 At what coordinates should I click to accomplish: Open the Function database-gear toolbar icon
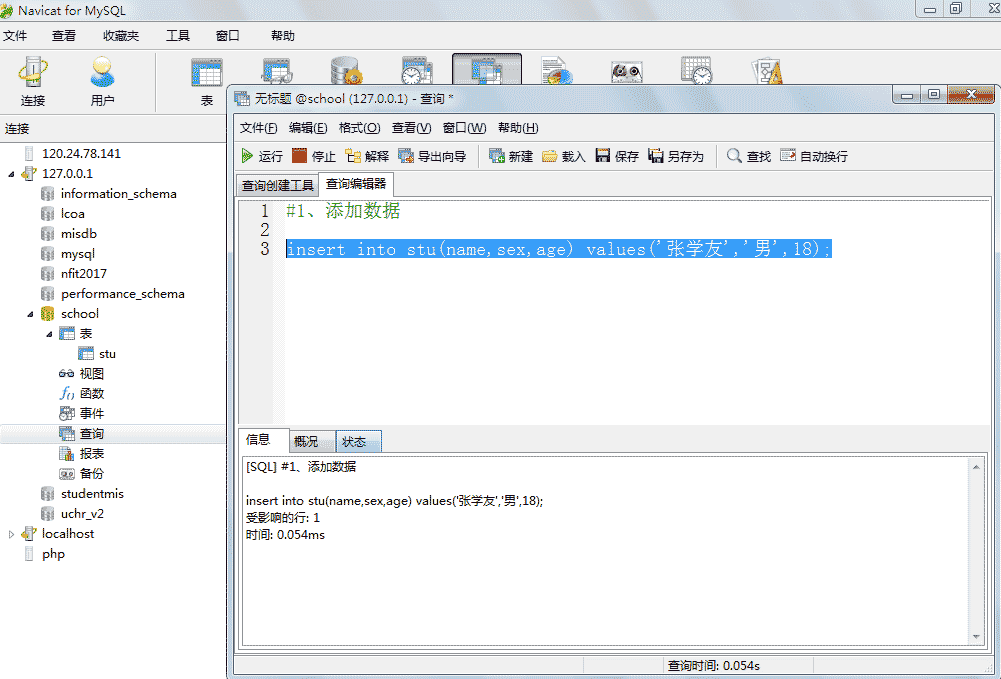[347, 71]
